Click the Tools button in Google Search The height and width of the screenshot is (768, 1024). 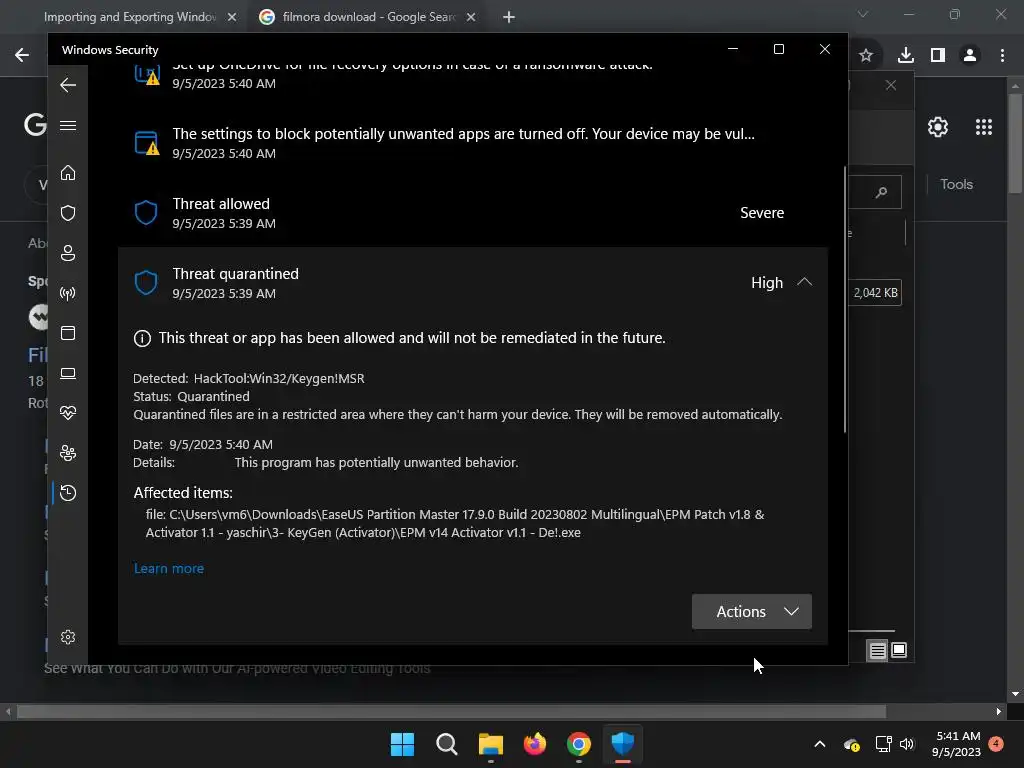pos(957,184)
